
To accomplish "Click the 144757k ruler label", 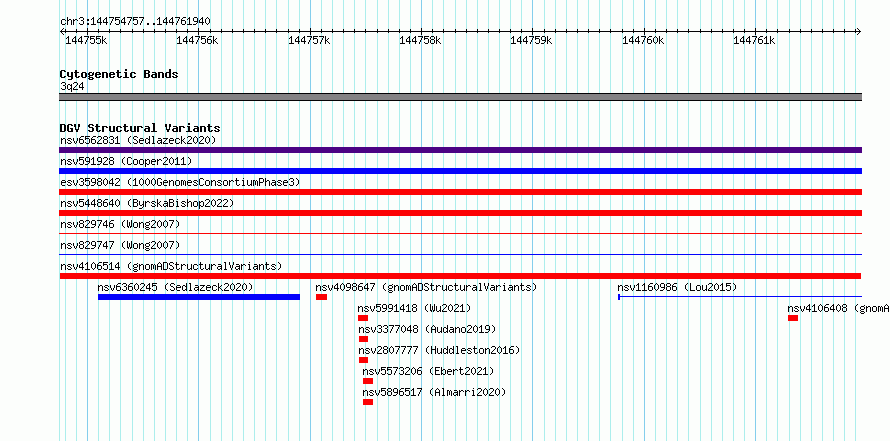I will pyautogui.click(x=309, y=40).
